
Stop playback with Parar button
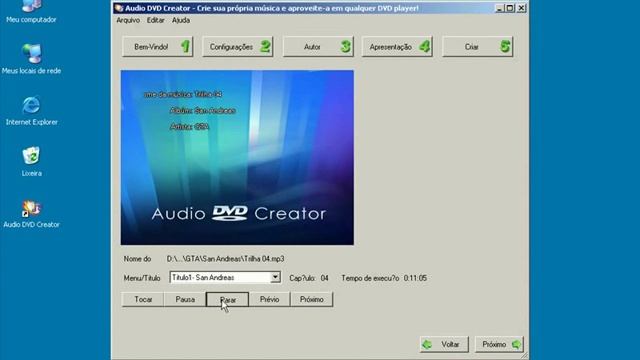click(227, 299)
